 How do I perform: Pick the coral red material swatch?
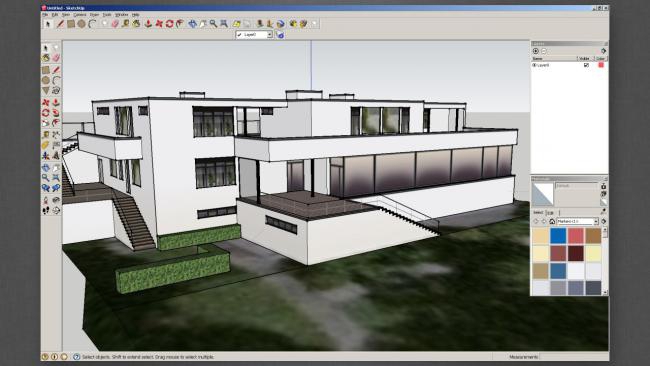(x=575, y=235)
